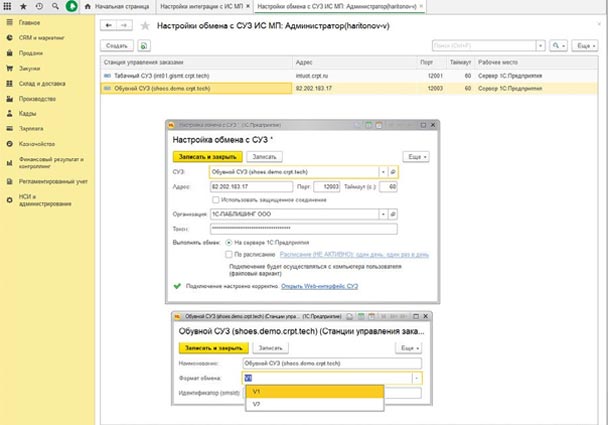Click the Токен input field
608x425 pixels.
pos(304,229)
